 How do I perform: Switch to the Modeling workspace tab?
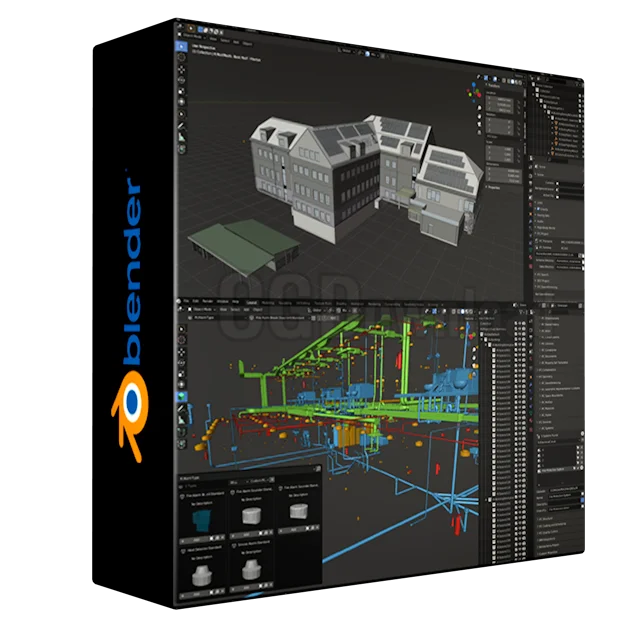coord(268,303)
